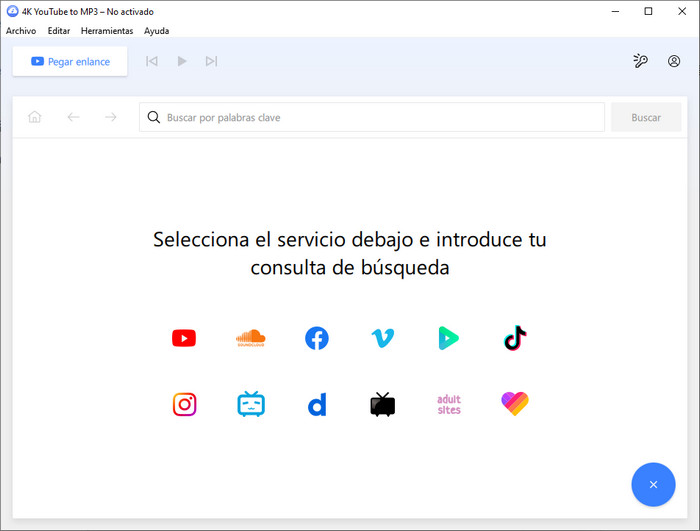The height and width of the screenshot is (531, 700).
Task: Open the Herramientas menu
Action: [x=107, y=31]
